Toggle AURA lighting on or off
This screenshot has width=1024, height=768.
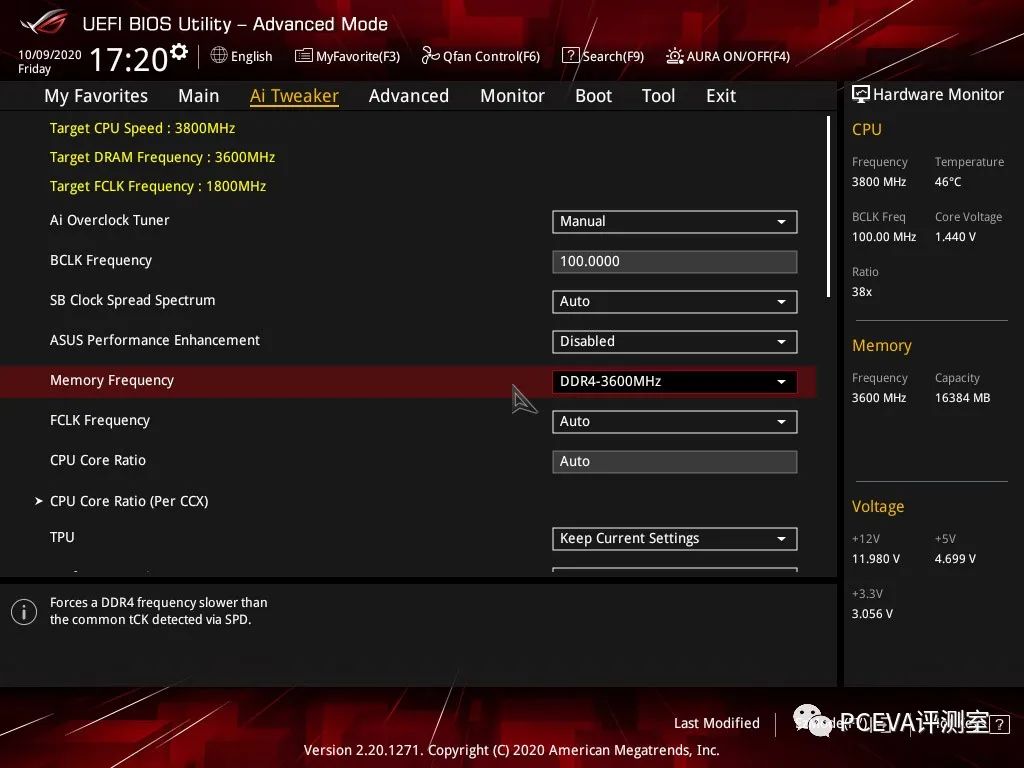click(728, 56)
